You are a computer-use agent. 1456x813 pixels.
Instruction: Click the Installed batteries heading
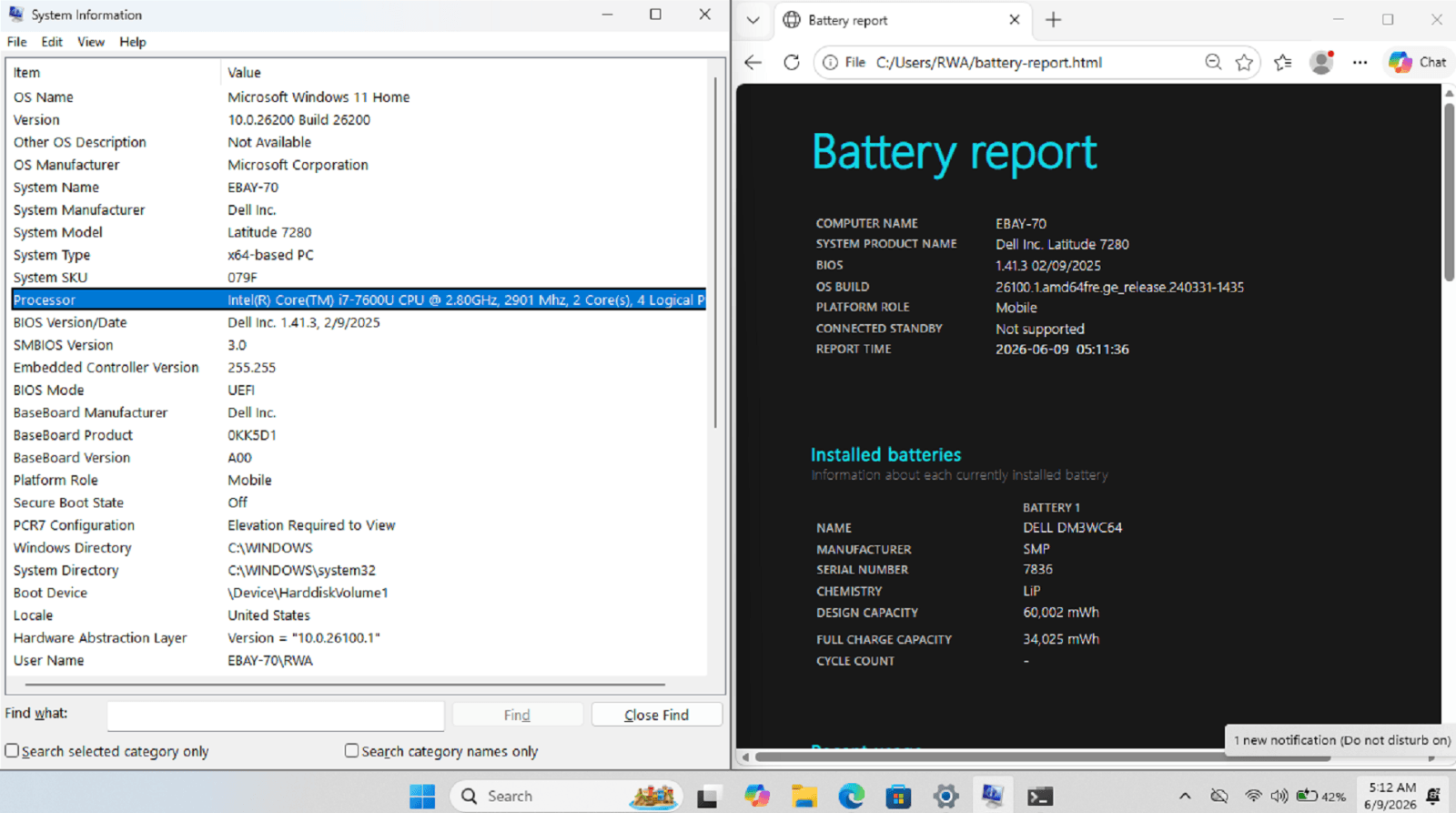tap(885, 454)
